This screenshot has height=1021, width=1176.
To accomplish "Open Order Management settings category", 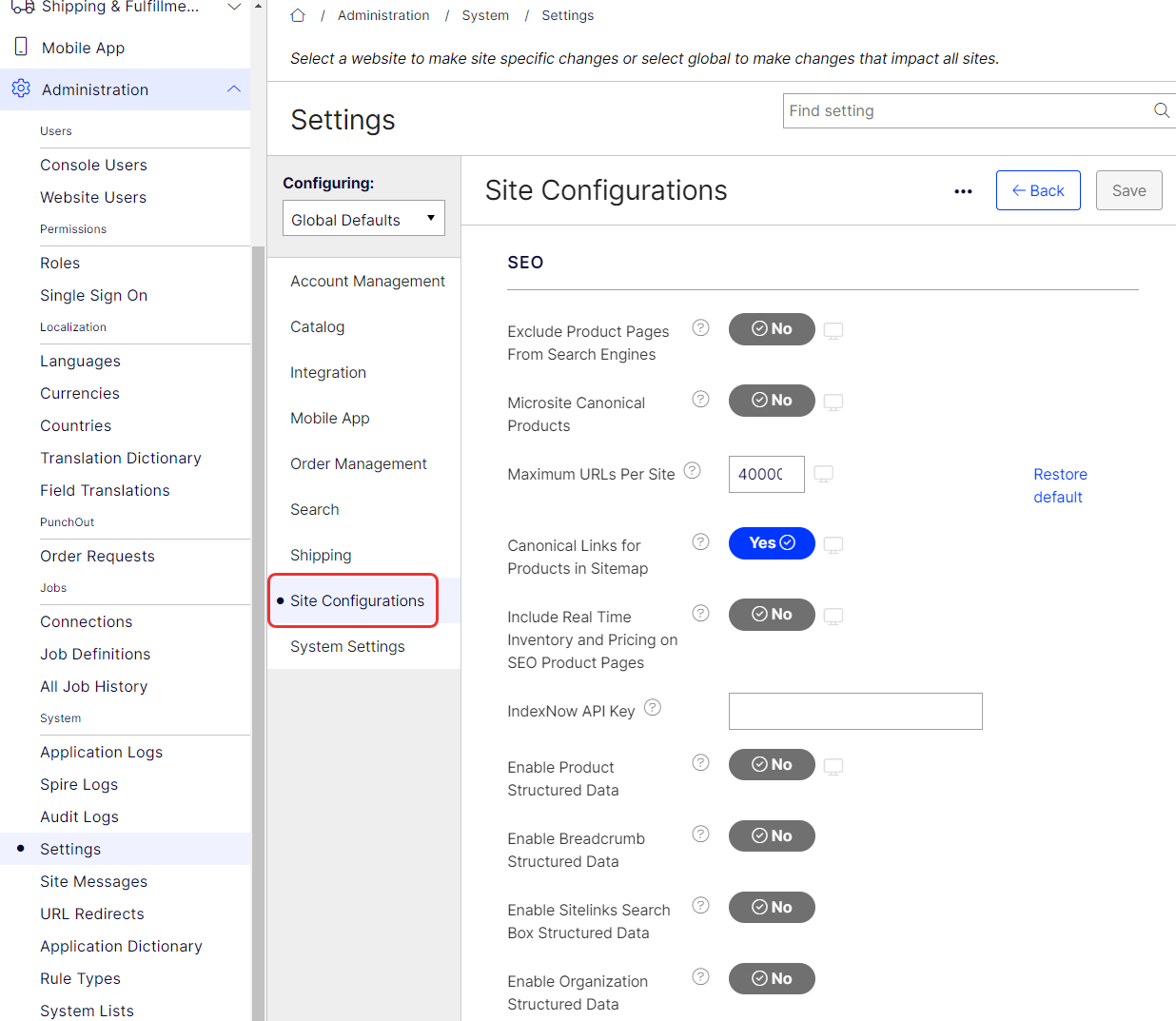I will [x=359, y=463].
